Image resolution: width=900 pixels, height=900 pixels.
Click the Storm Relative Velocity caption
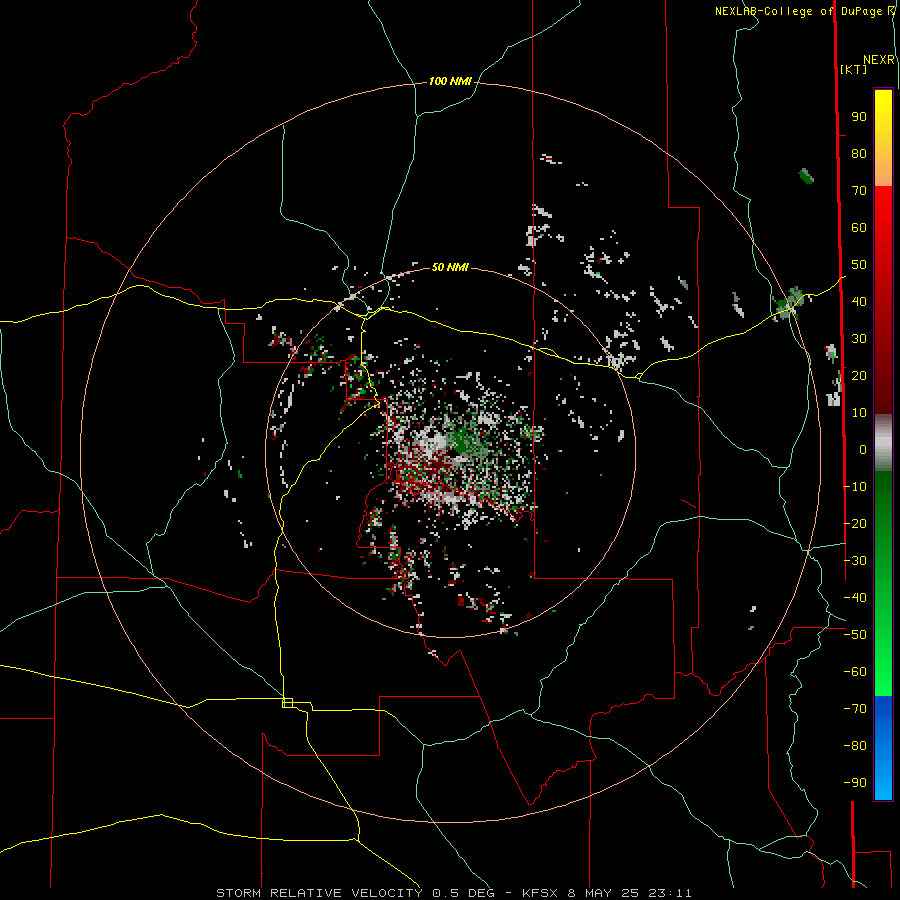pyautogui.click(x=453, y=893)
